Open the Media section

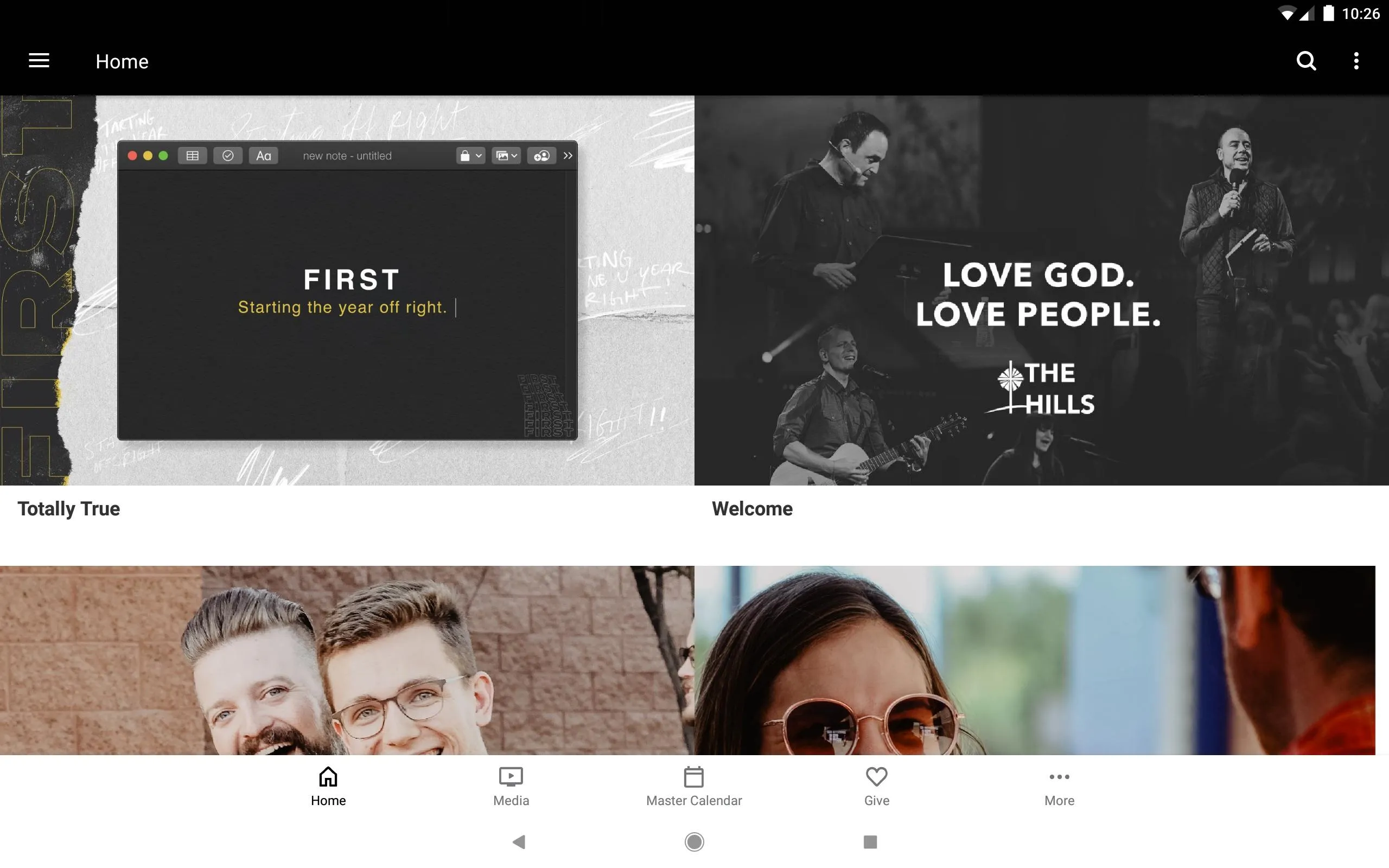coord(511,785)
